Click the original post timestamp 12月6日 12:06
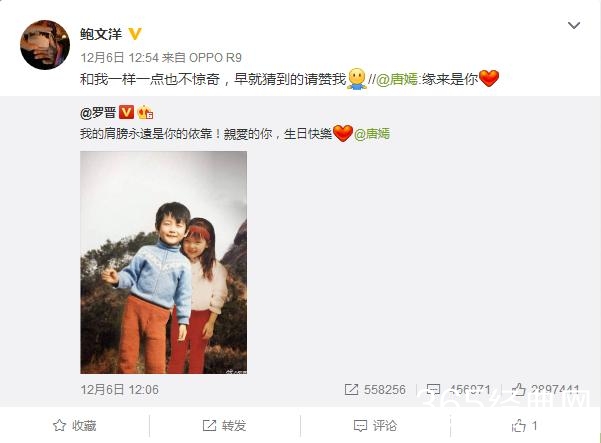This screenshot has width=601, height=443. point(119,390)
